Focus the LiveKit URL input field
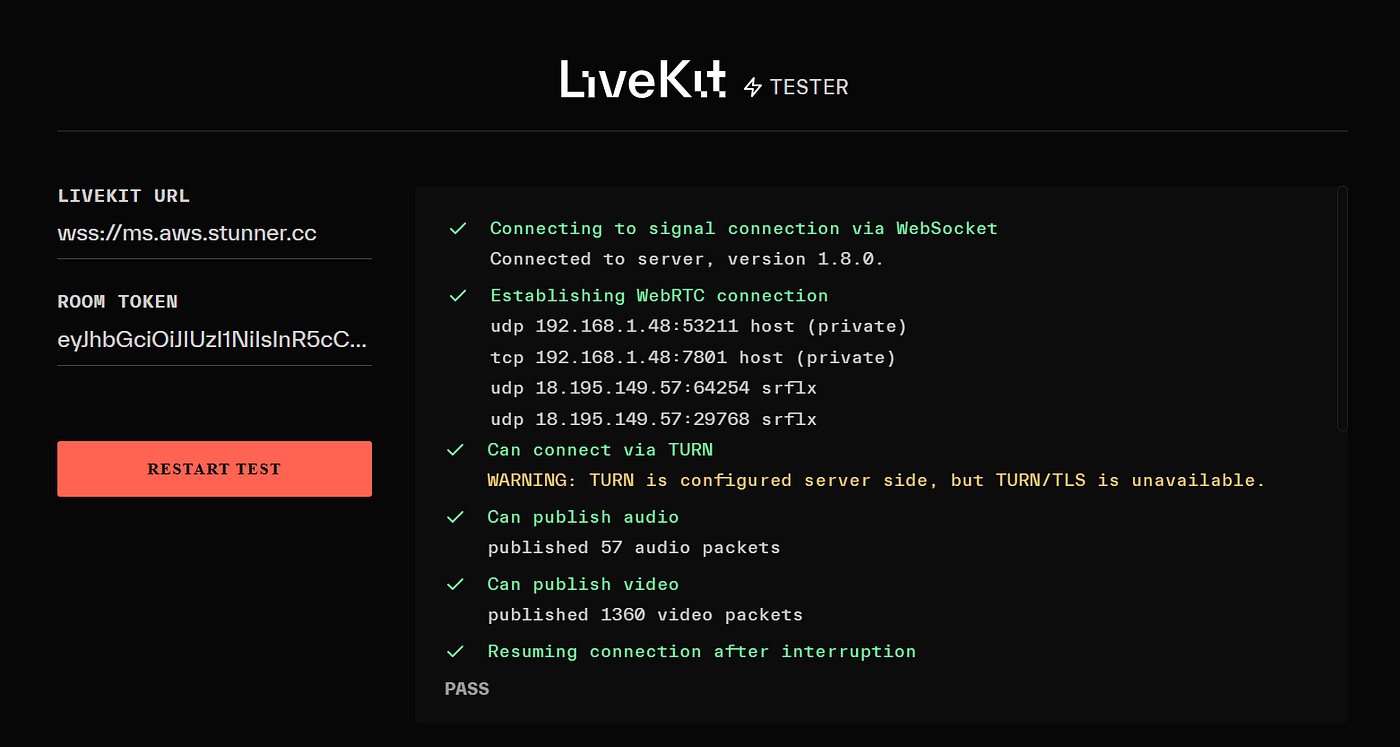 coord(214,234)
